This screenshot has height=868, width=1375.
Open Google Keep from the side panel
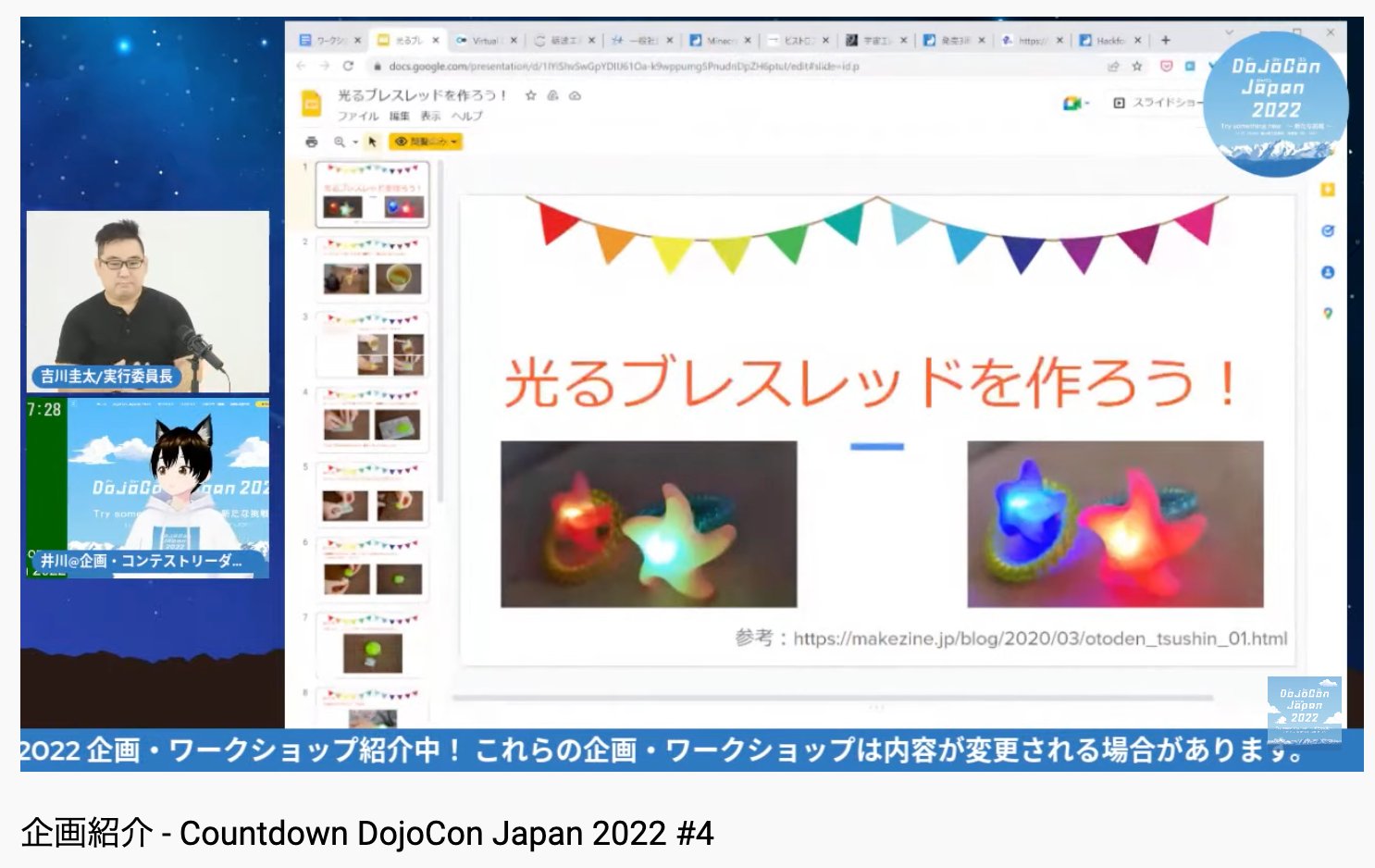point(1327,190)
